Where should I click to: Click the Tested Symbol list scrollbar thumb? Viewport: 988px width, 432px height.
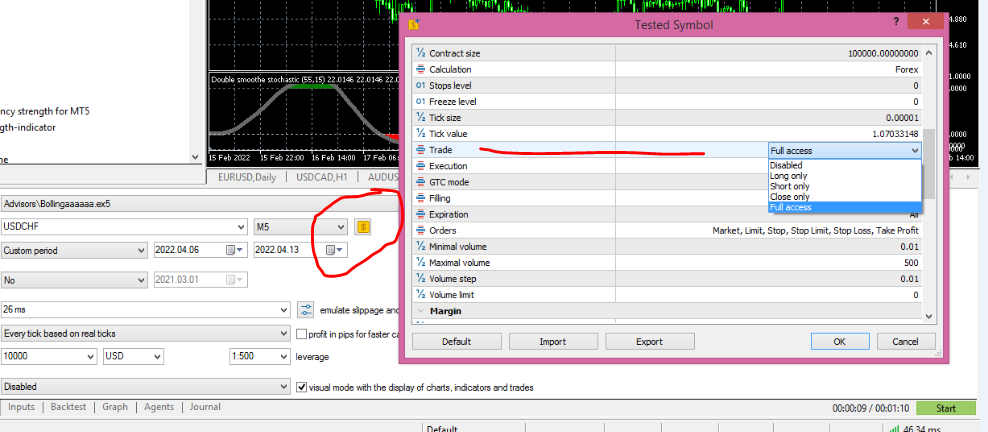pos(929,164)
